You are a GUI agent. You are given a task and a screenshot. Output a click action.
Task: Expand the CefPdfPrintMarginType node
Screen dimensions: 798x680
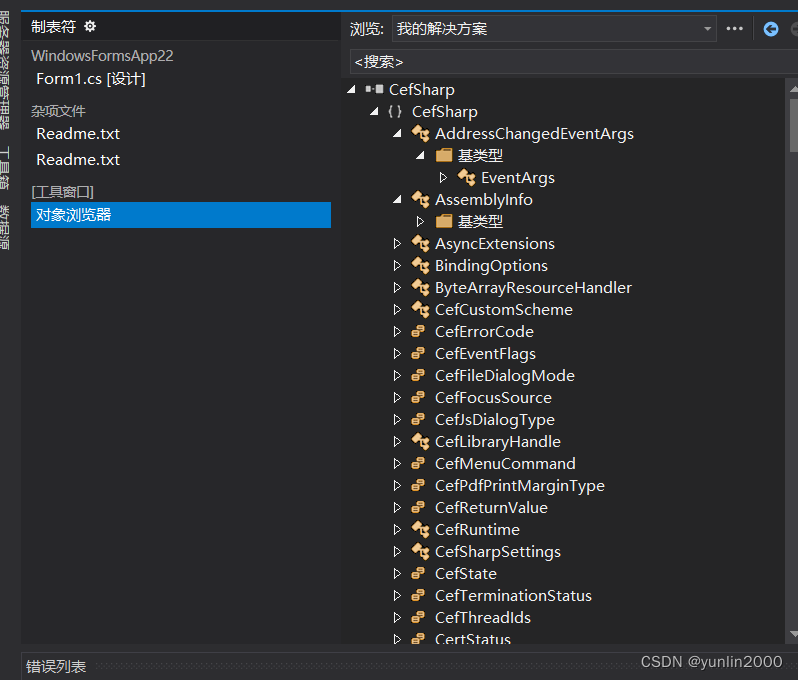(397, 485)
